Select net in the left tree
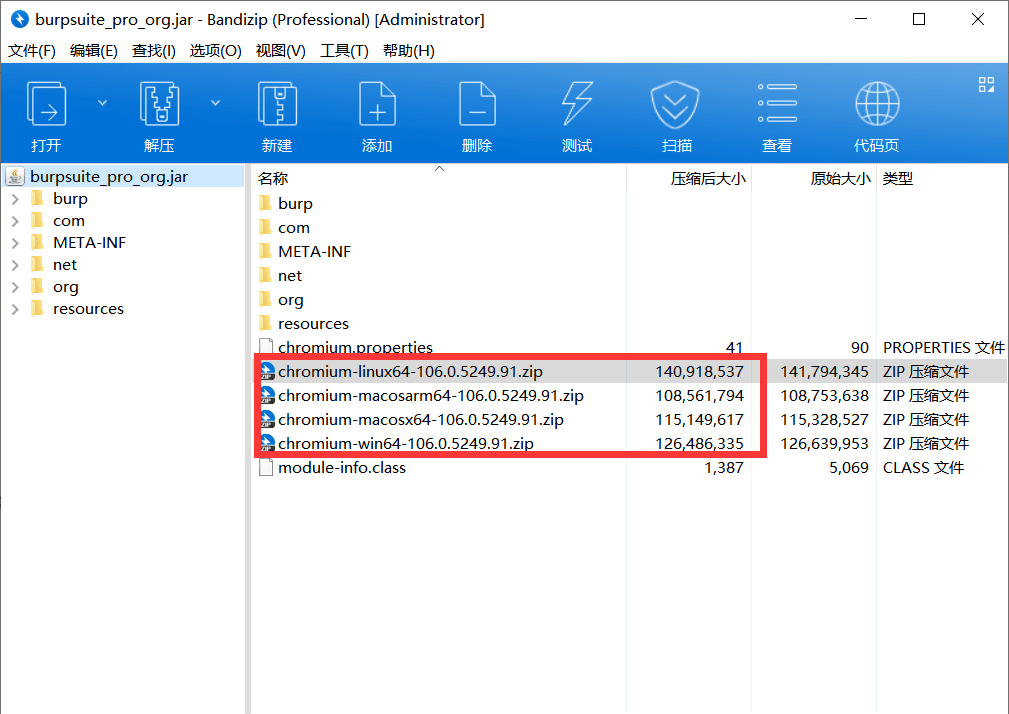 pyautogui.click(x=65, y=265)
